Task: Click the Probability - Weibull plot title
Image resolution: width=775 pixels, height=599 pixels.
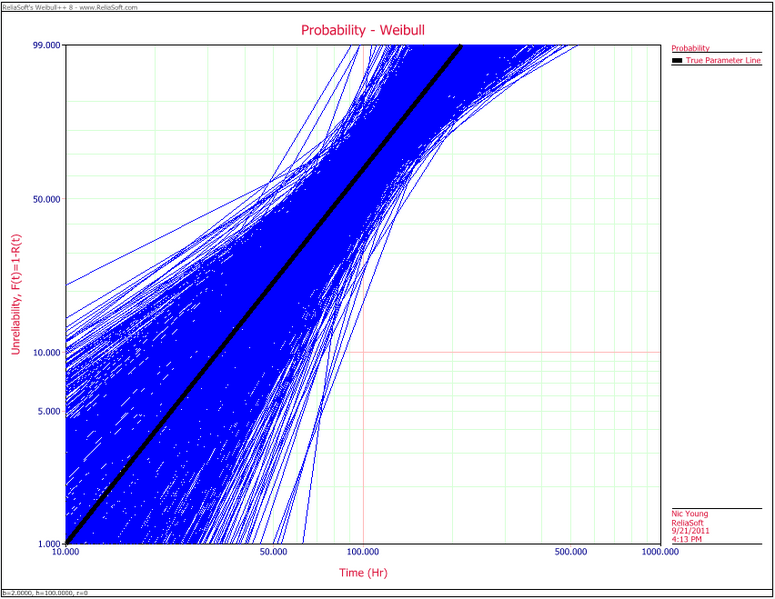Action: pyautogui.click(x=363, y=30)
